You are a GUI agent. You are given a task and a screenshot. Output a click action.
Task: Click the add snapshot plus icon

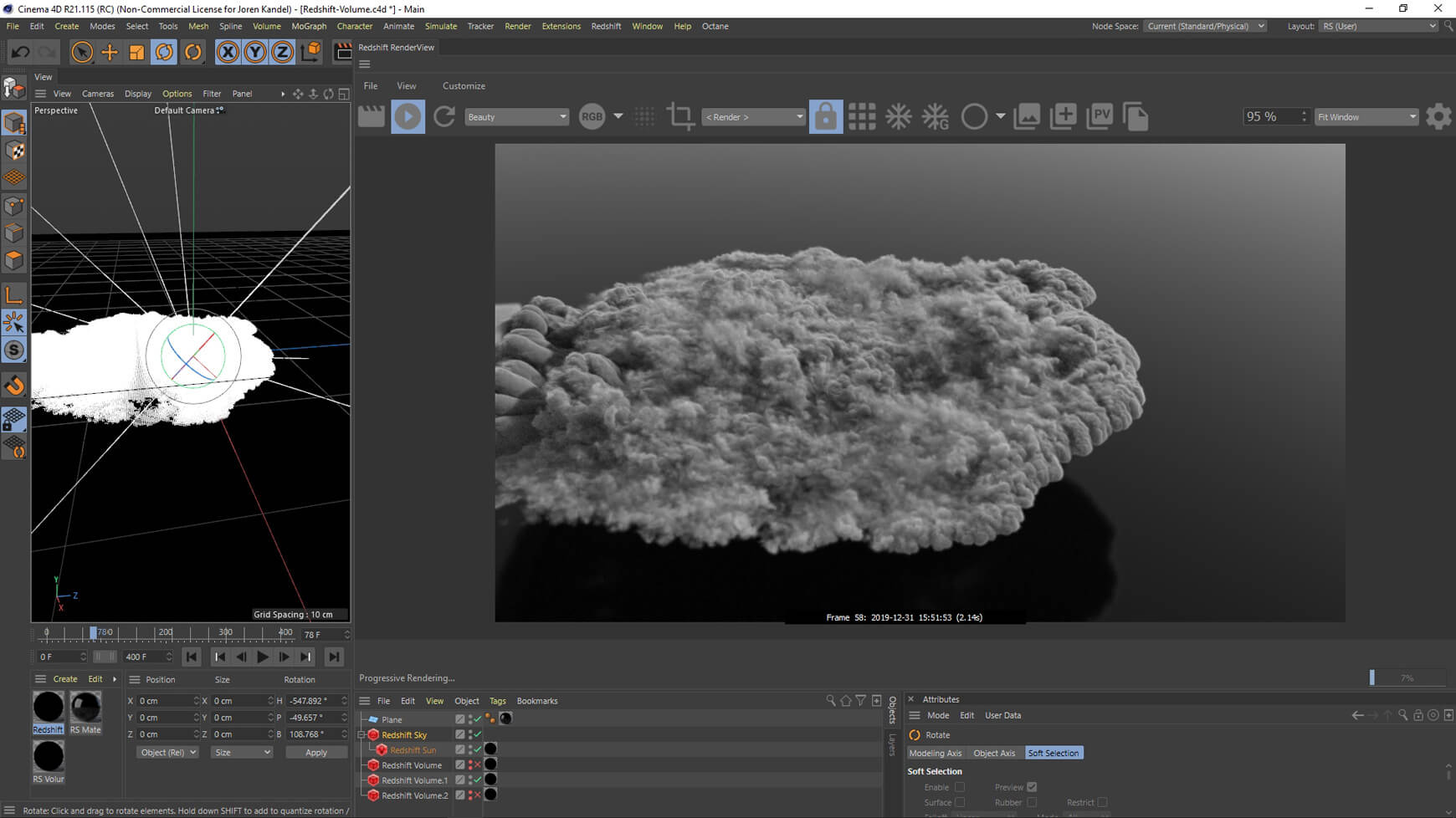click(1064, 116)
